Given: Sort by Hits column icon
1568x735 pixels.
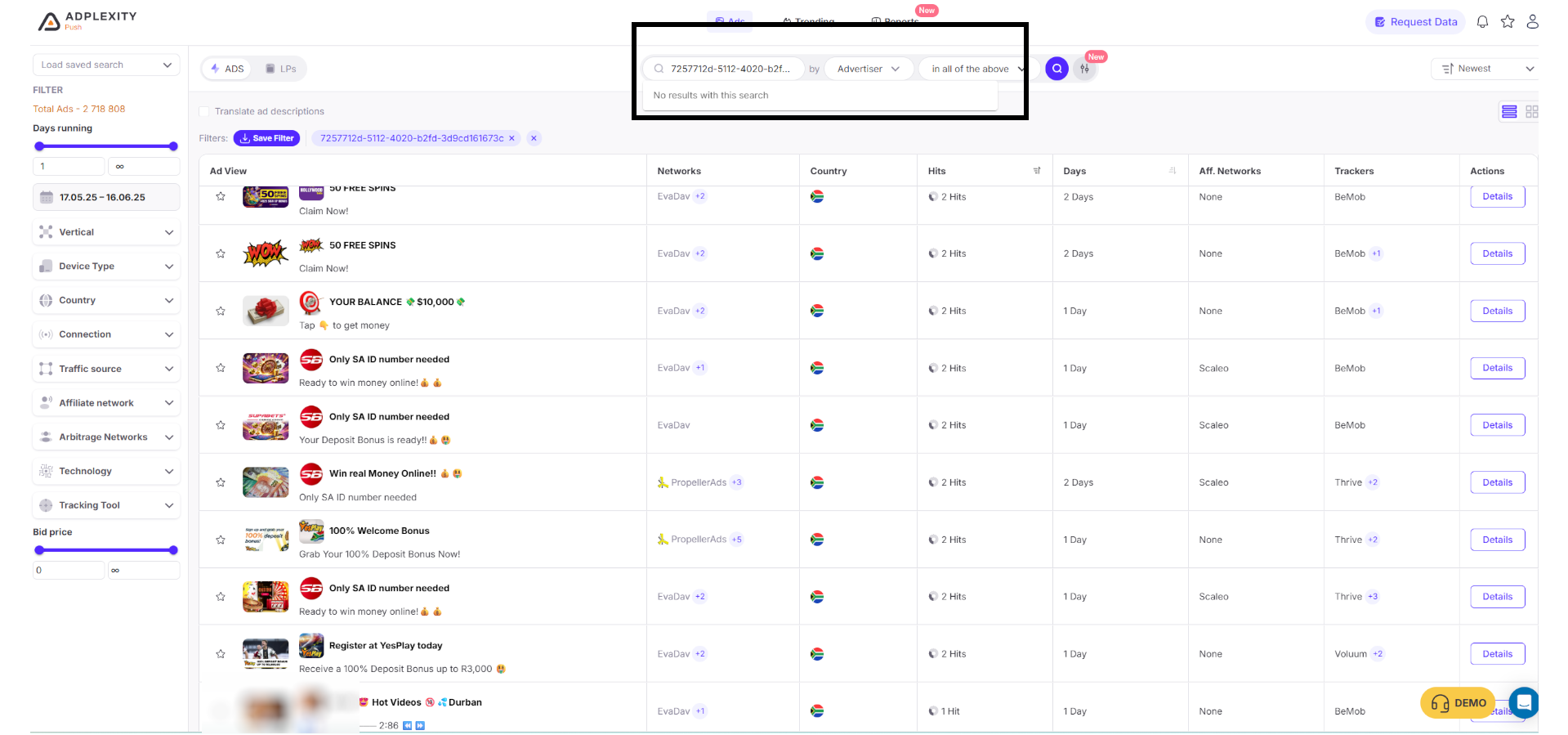Looking at the screenshot, I should 1037,171.
